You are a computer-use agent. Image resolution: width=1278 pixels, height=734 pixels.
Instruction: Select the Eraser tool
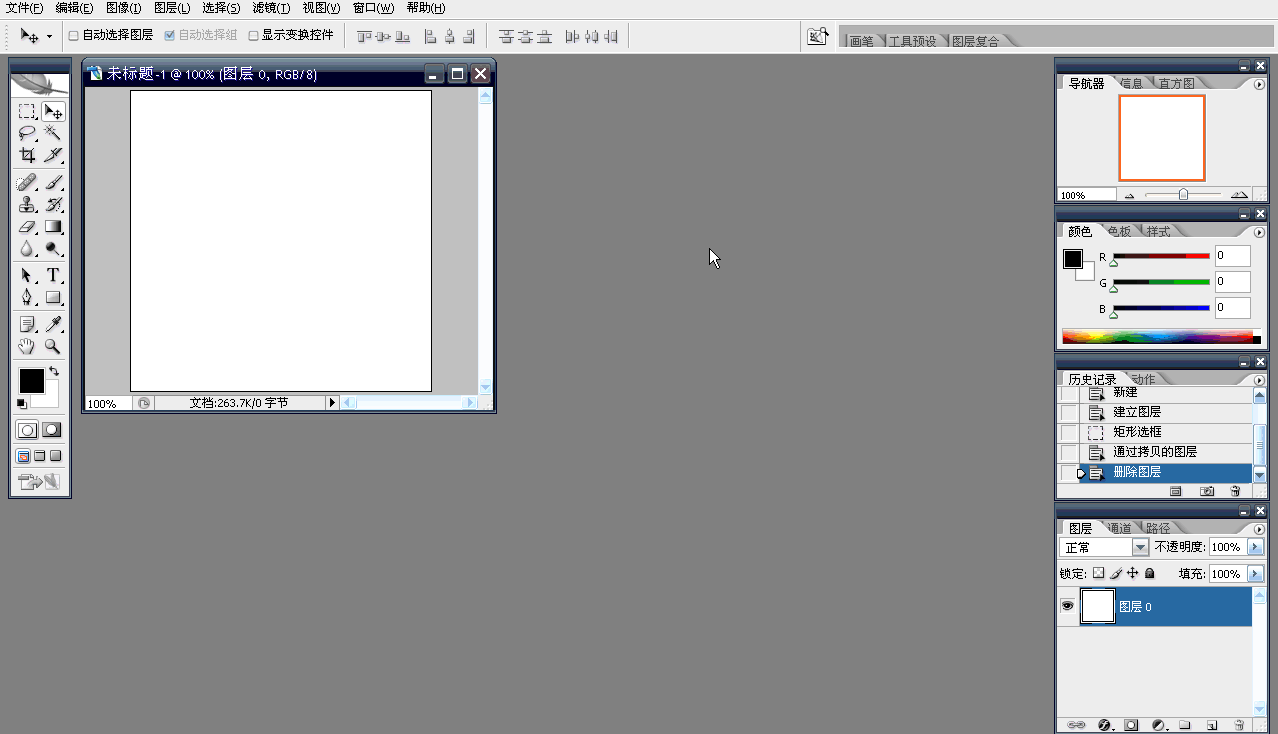point(27,227)
